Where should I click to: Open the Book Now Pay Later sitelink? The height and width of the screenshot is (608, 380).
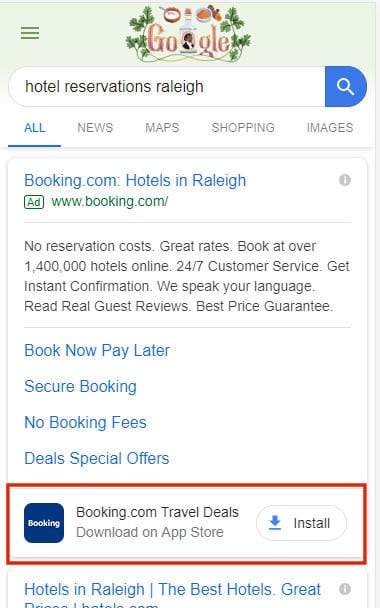pos(97,351)
